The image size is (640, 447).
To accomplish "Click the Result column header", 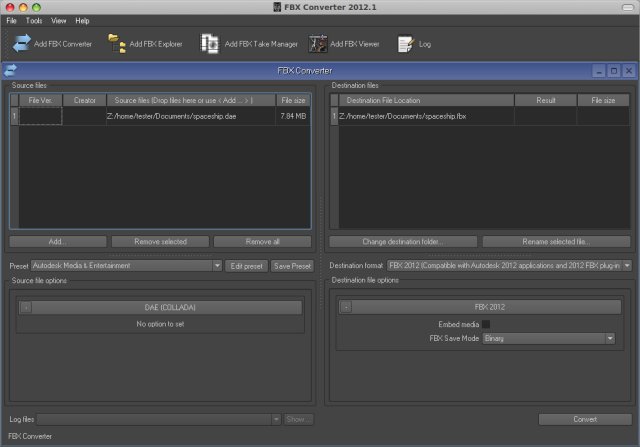I will point(546,100).
